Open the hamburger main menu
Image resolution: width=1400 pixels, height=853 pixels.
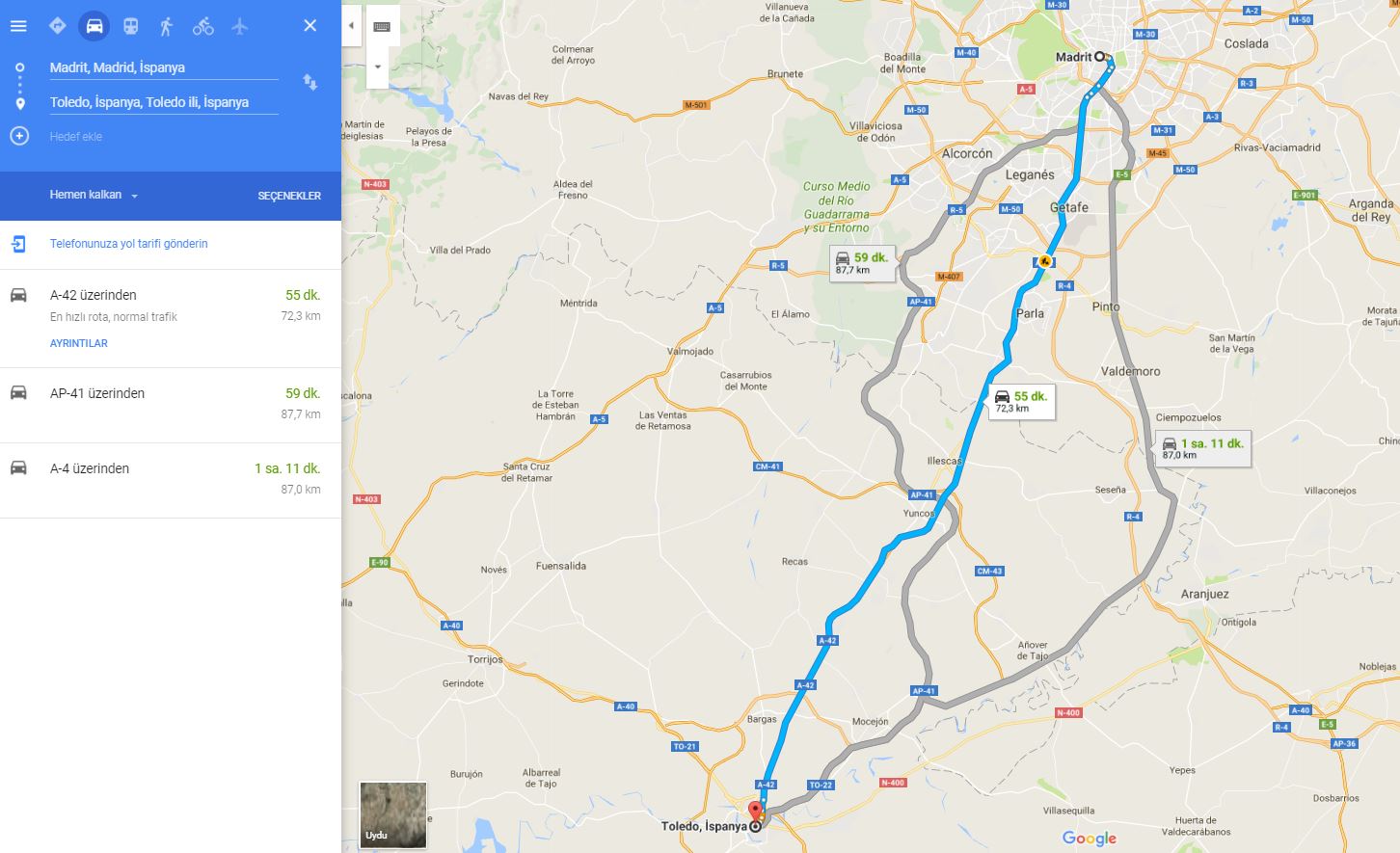click(x=18, y=26)
